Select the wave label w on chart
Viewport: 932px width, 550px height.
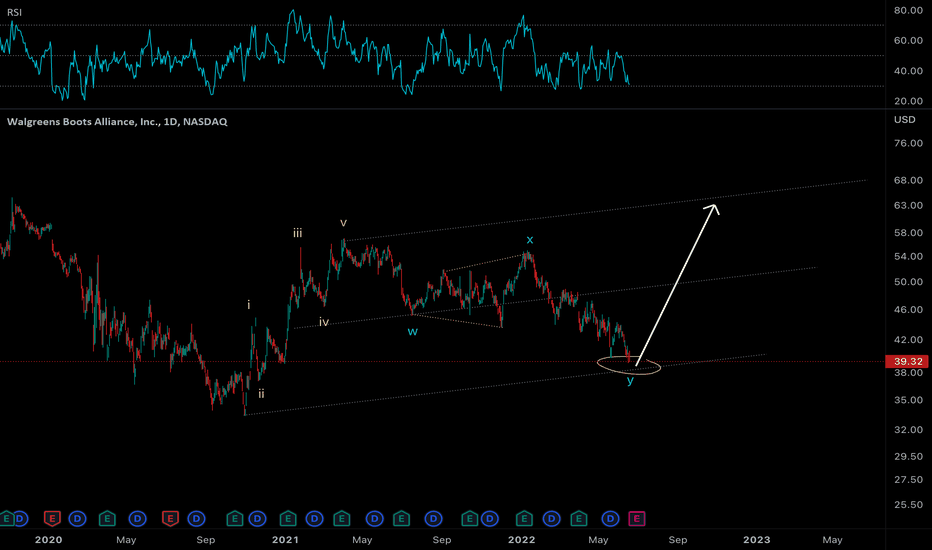click(413, 332)
